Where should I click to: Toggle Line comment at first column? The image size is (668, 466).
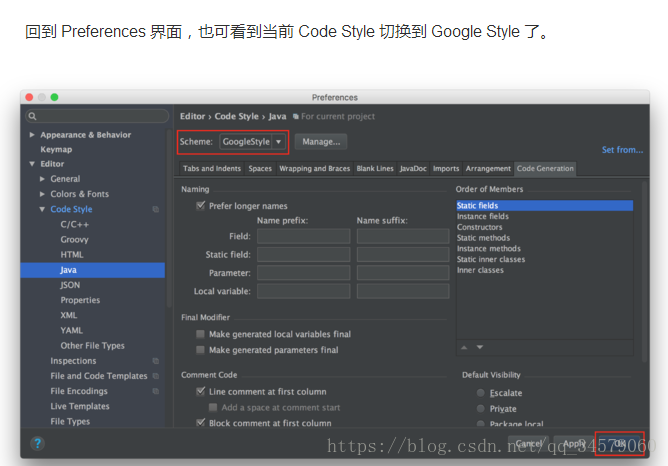(x=200, y=391)
